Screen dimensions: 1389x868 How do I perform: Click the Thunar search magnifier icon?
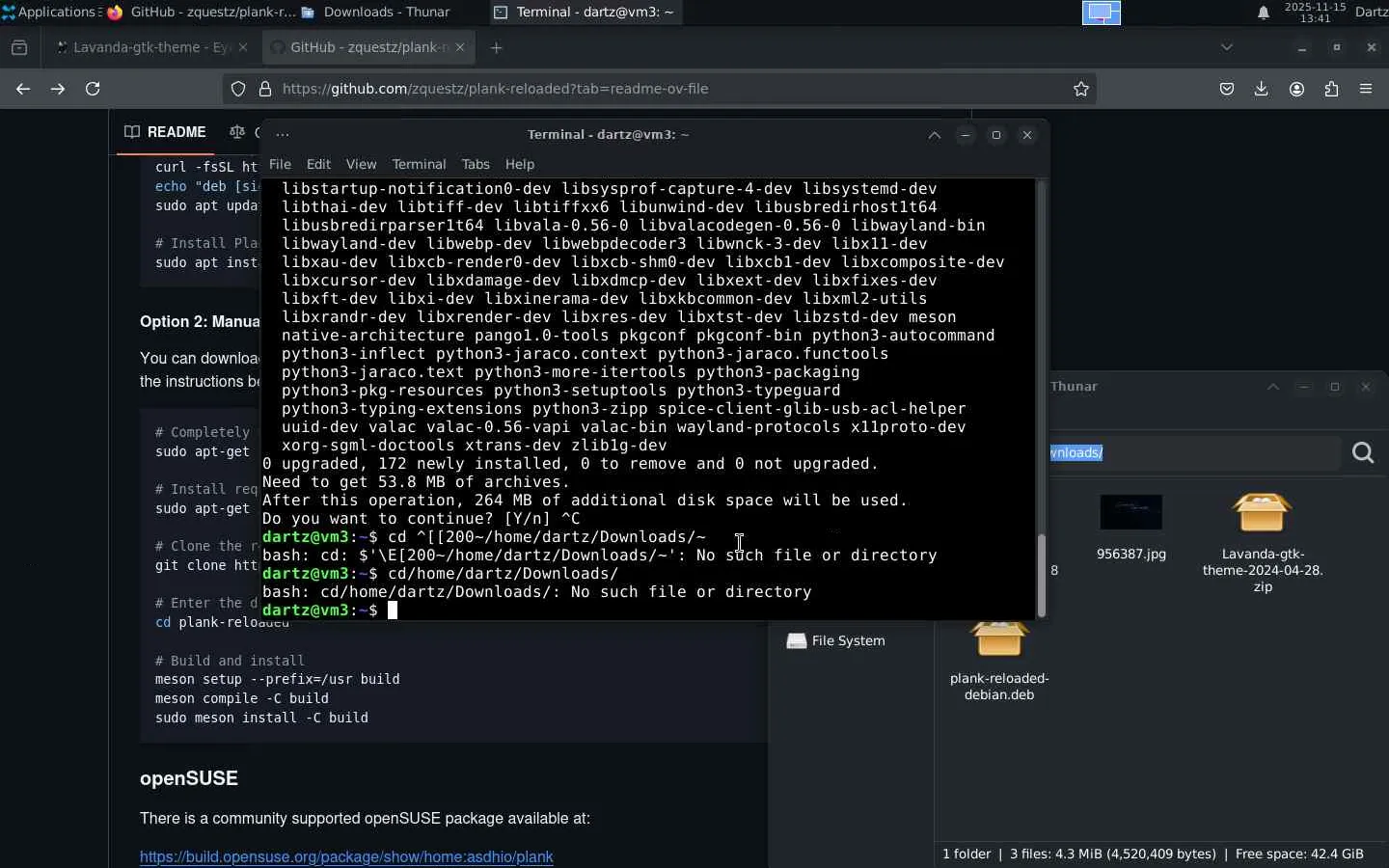point(1363,452)
